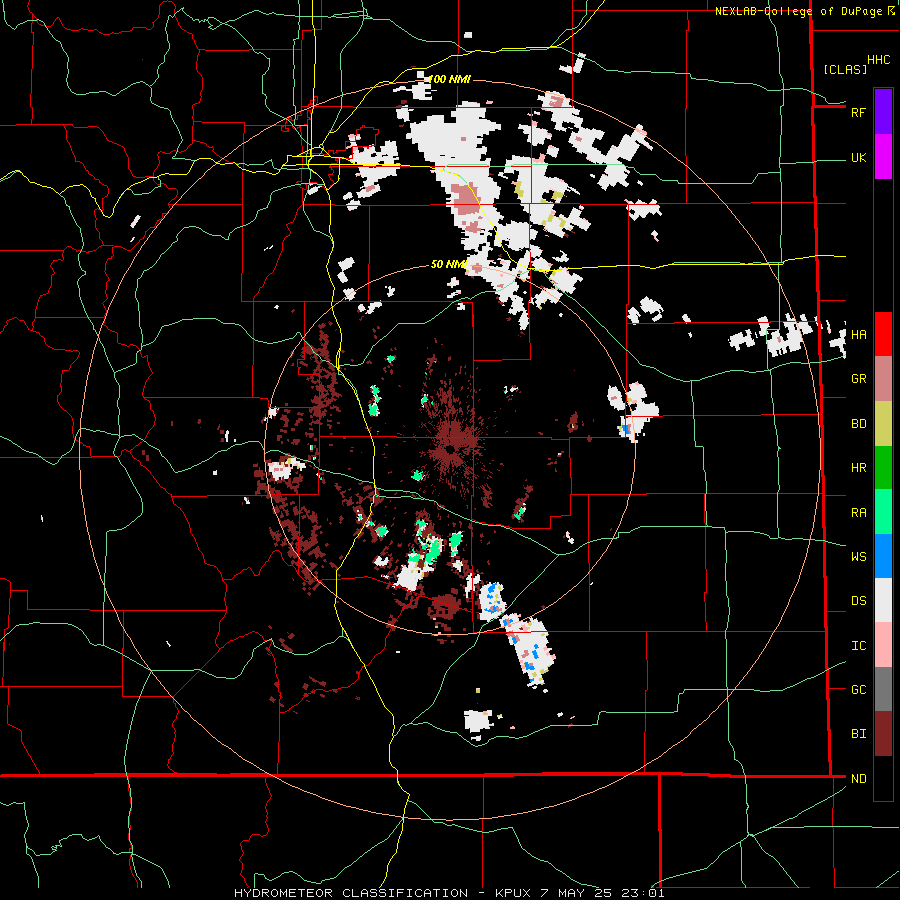Click the dusty pink GR legend swatch
The height and width of the screenshot is (900, 900).
[883, 379]
